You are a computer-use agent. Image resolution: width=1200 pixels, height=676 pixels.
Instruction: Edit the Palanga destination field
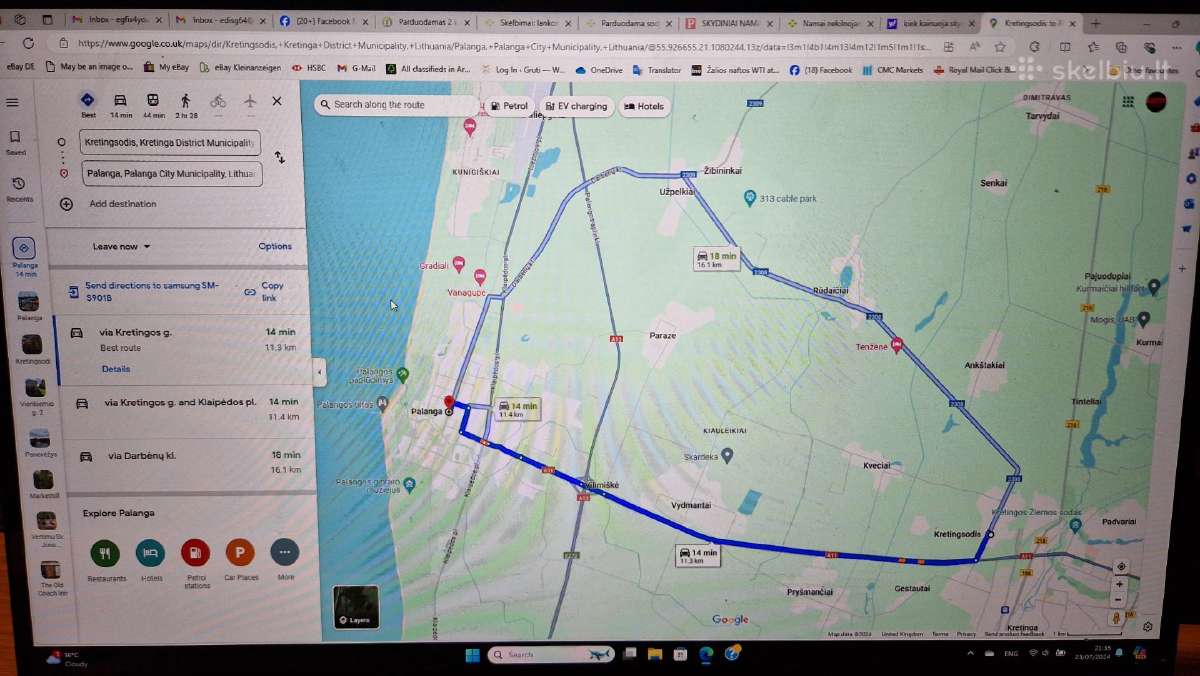pyautogui.click(x=170, y=174)
